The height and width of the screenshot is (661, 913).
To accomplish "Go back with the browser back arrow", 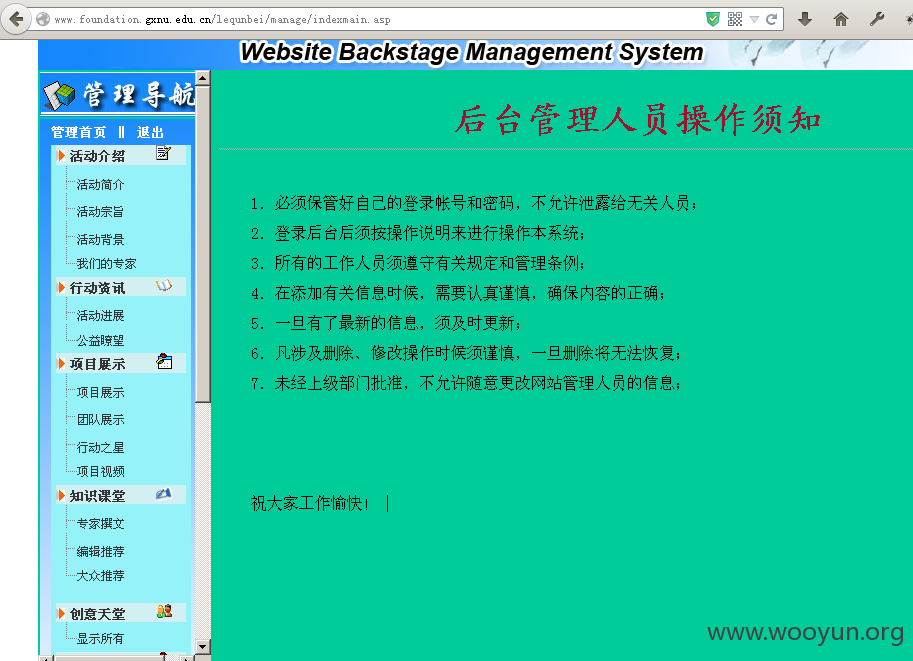I will coord(16,19).
